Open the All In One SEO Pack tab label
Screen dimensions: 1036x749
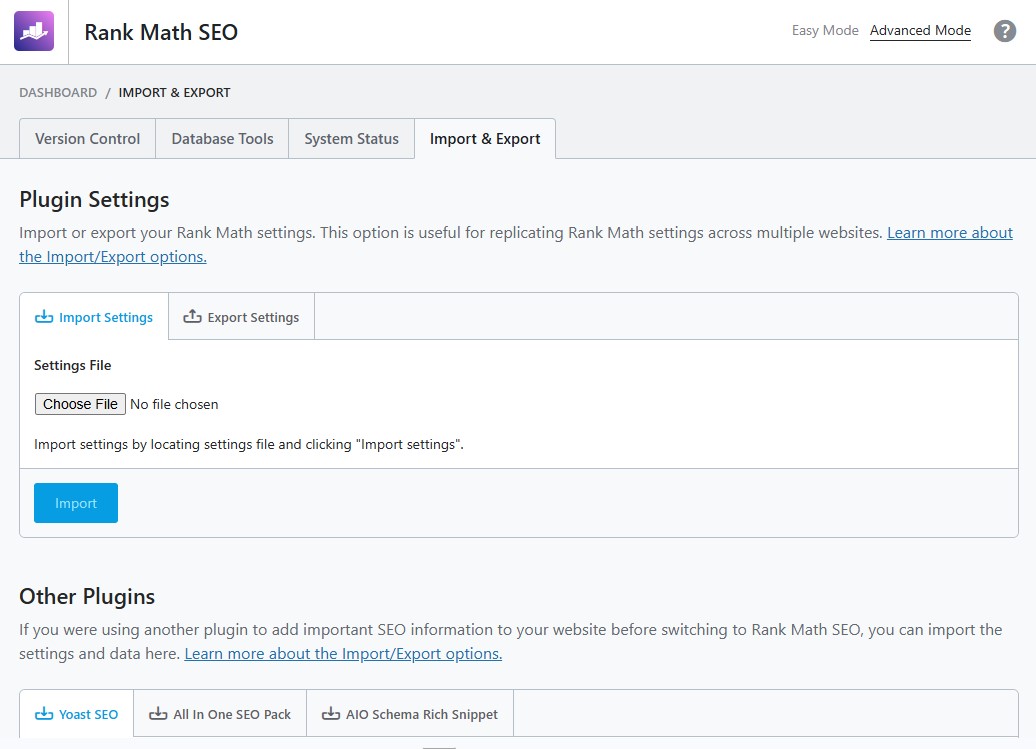[232, 715]
